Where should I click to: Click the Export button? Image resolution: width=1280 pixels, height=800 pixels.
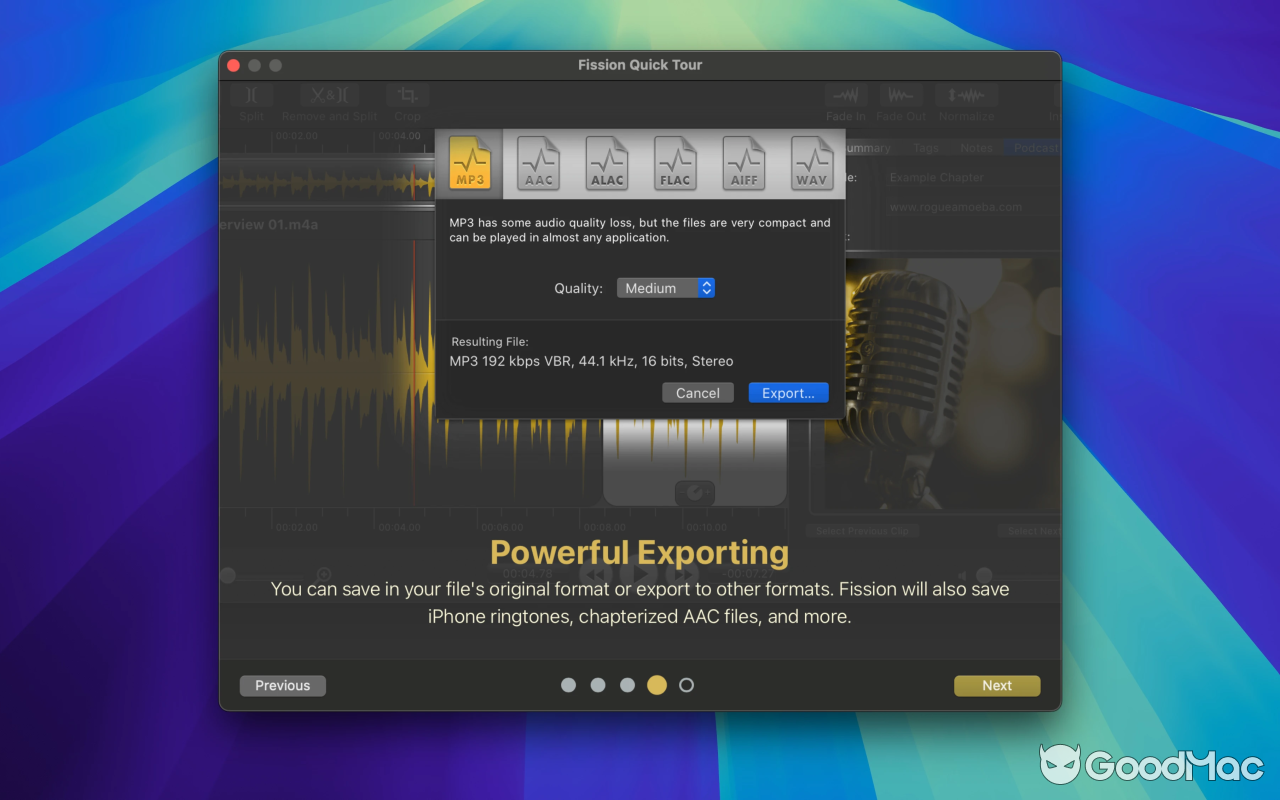click(788, 392)
